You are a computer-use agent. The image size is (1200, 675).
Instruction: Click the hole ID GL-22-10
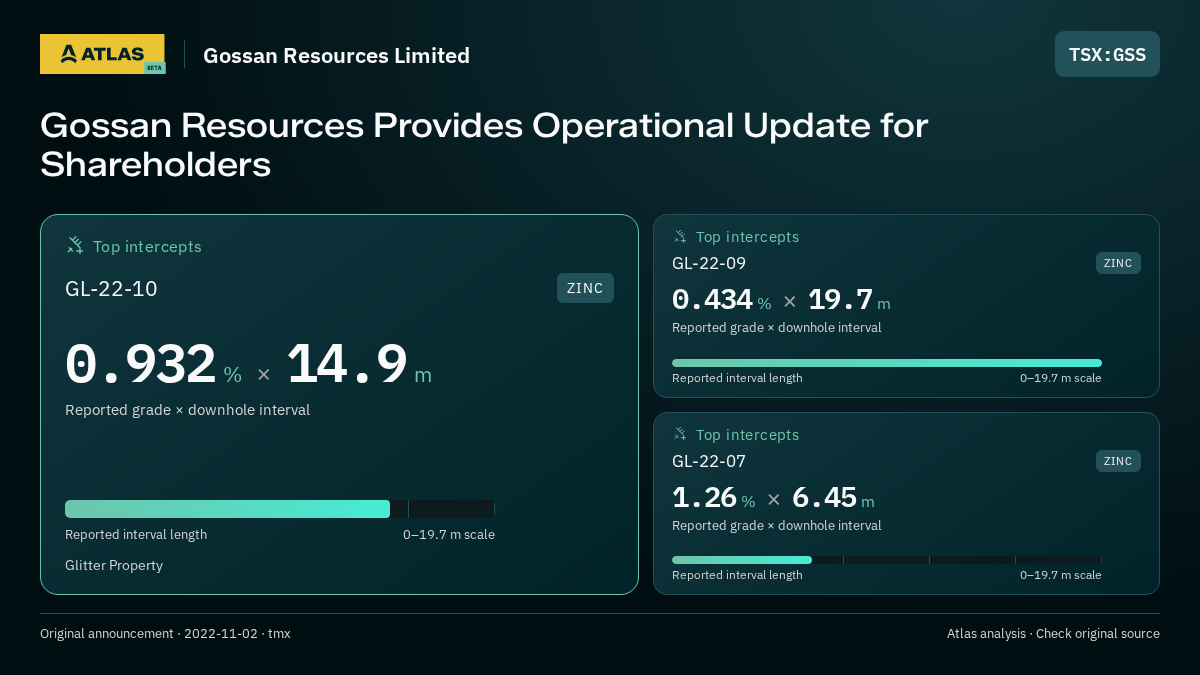(x=111, y=289)
